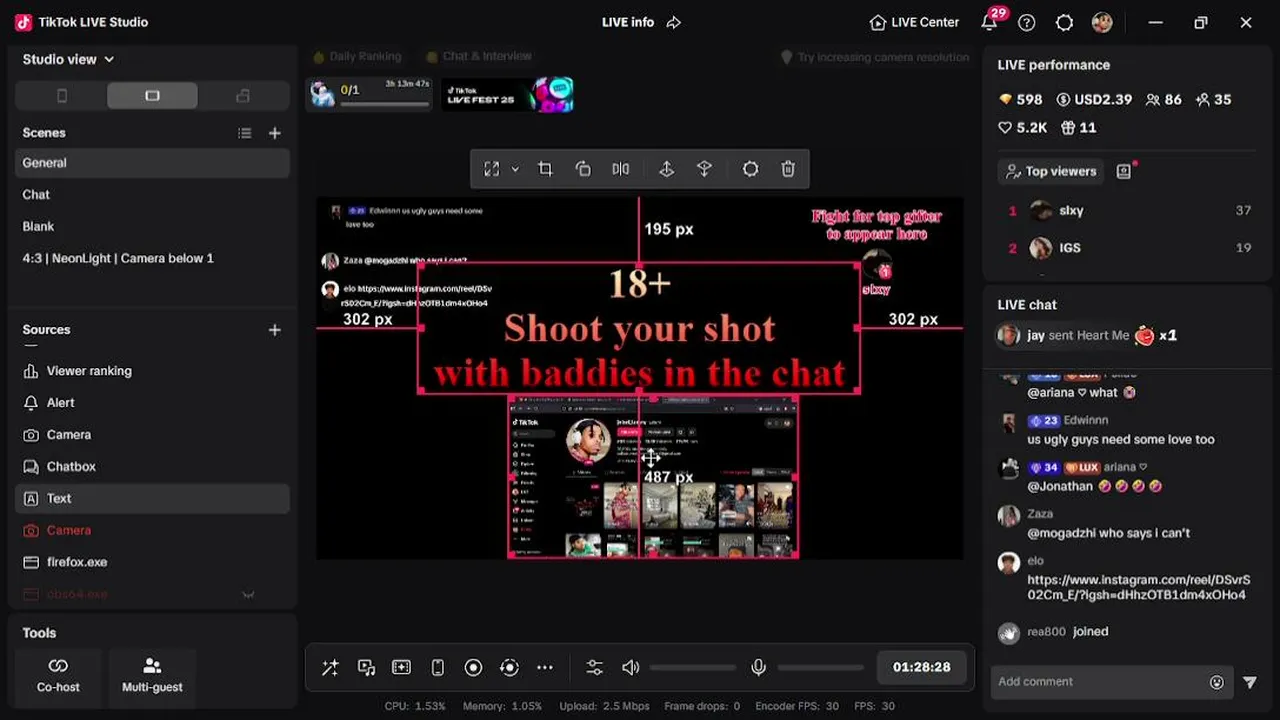Mute the microphone

(759, 667)
